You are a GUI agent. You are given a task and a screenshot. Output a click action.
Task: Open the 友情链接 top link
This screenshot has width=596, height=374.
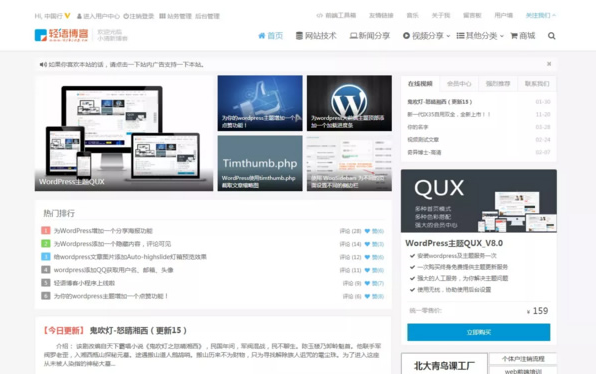click(x=381, y=16)
